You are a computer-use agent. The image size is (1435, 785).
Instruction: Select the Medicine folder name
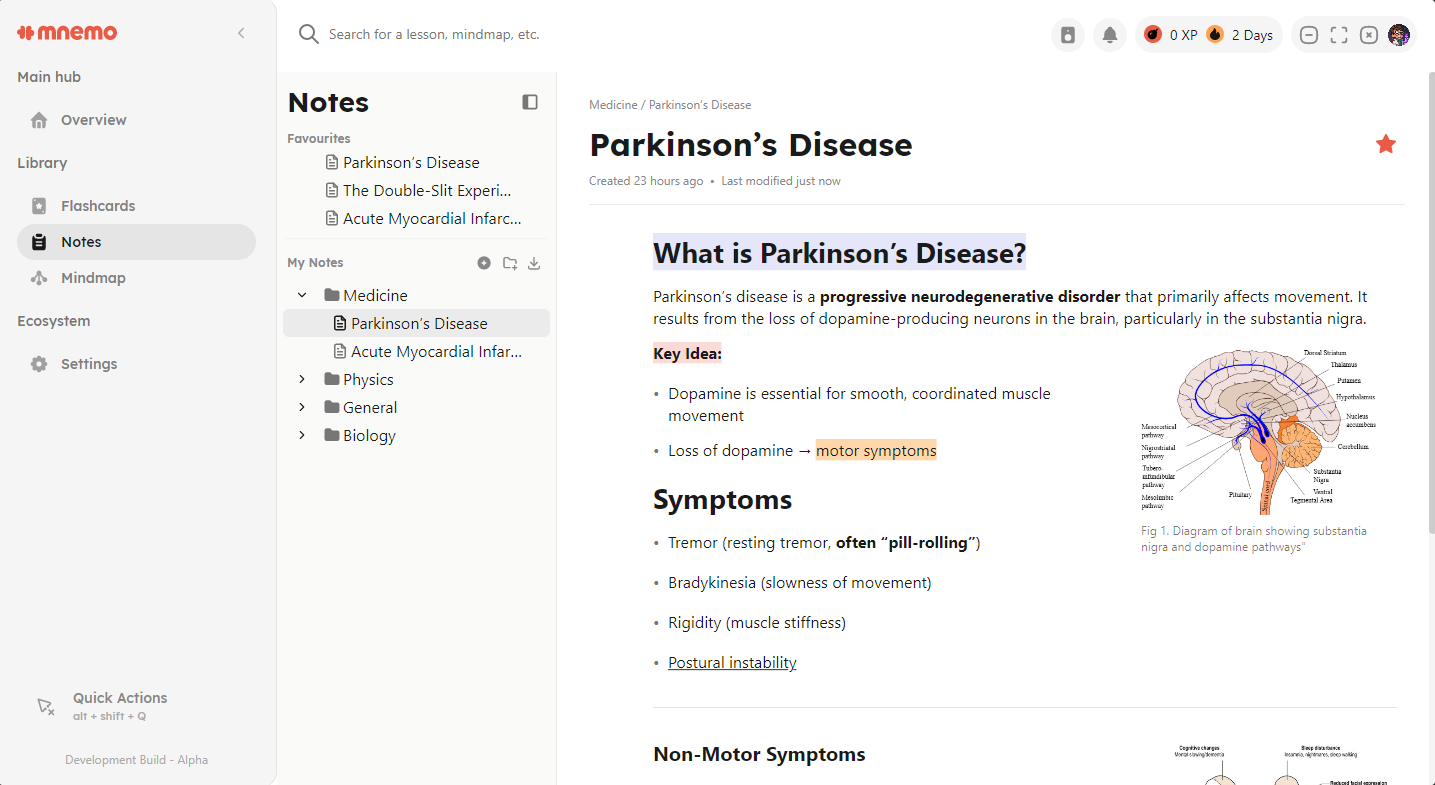375,295
